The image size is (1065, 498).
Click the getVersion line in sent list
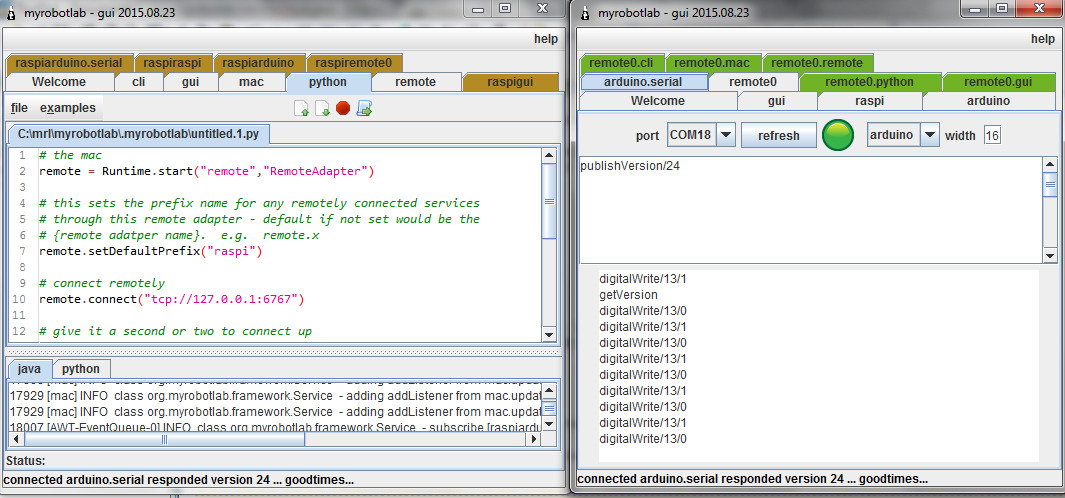pyautogui.click(x=628, y=295)
